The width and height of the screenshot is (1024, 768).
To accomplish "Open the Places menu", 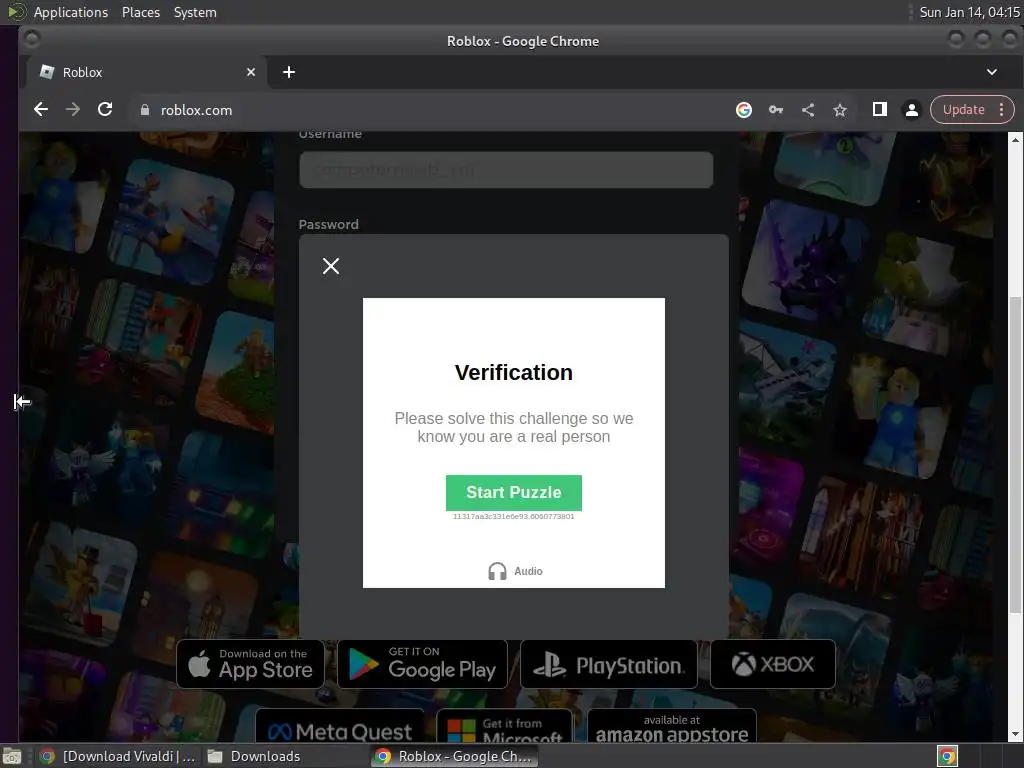I will click(140, 12).
